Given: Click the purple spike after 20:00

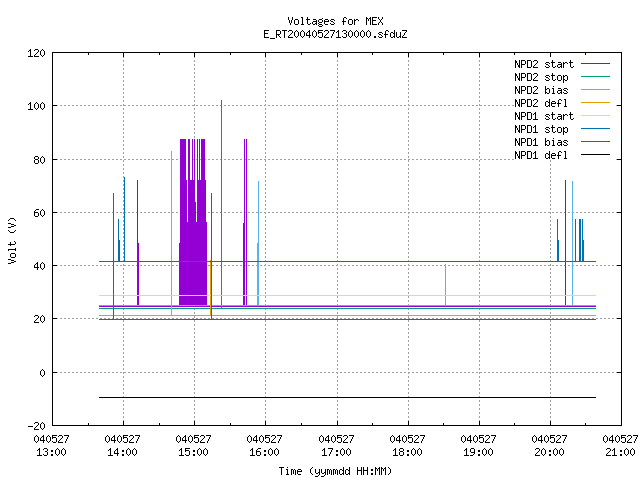Looking at the screenshot, I should tap(565, 242).
